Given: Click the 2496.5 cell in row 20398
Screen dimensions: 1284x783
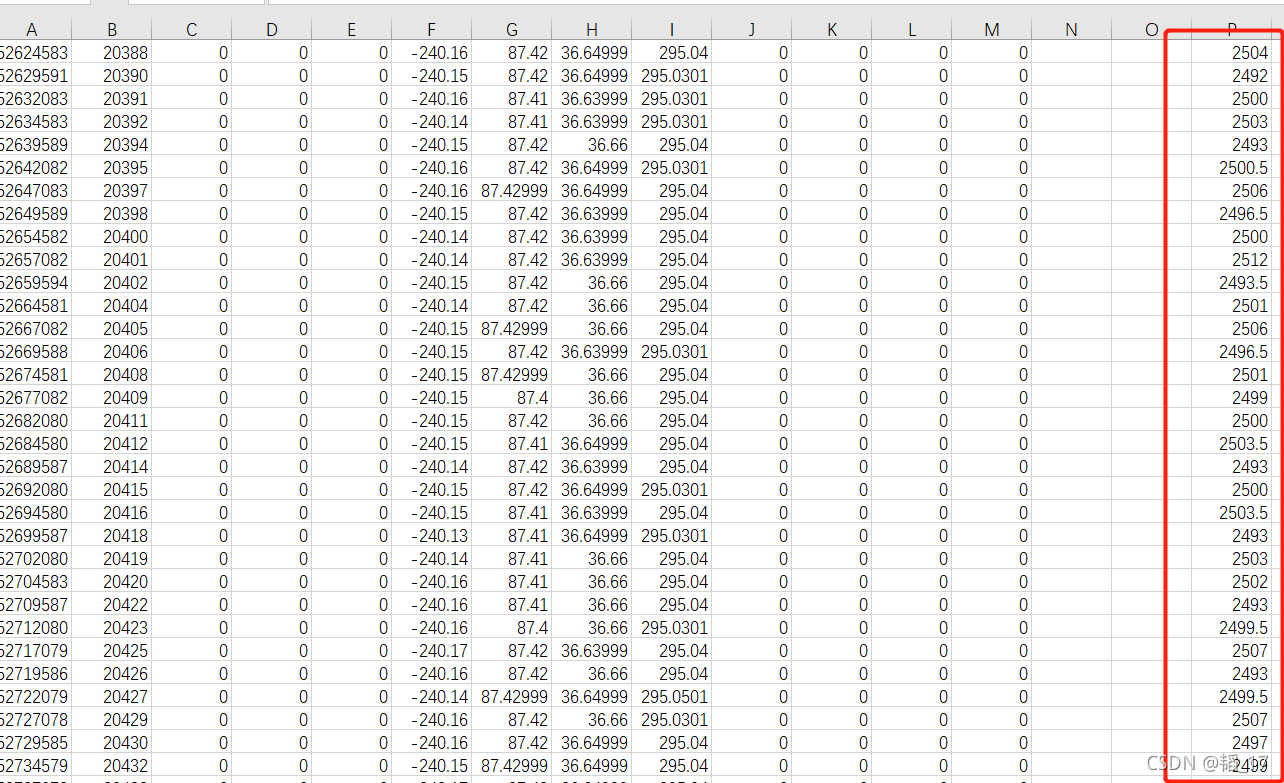Looking at the screenshot, I should (x=1231, y=213).
